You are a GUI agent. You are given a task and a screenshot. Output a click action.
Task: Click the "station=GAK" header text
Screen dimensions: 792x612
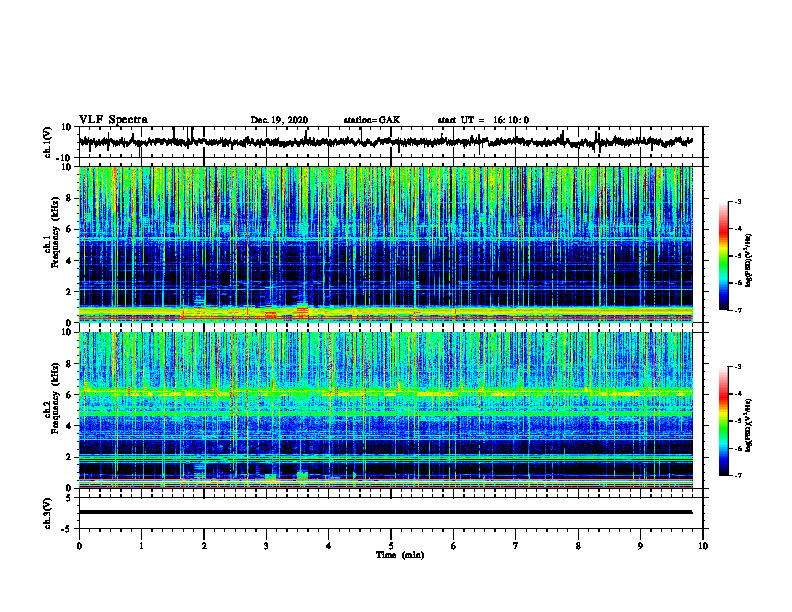pos(372,120)
